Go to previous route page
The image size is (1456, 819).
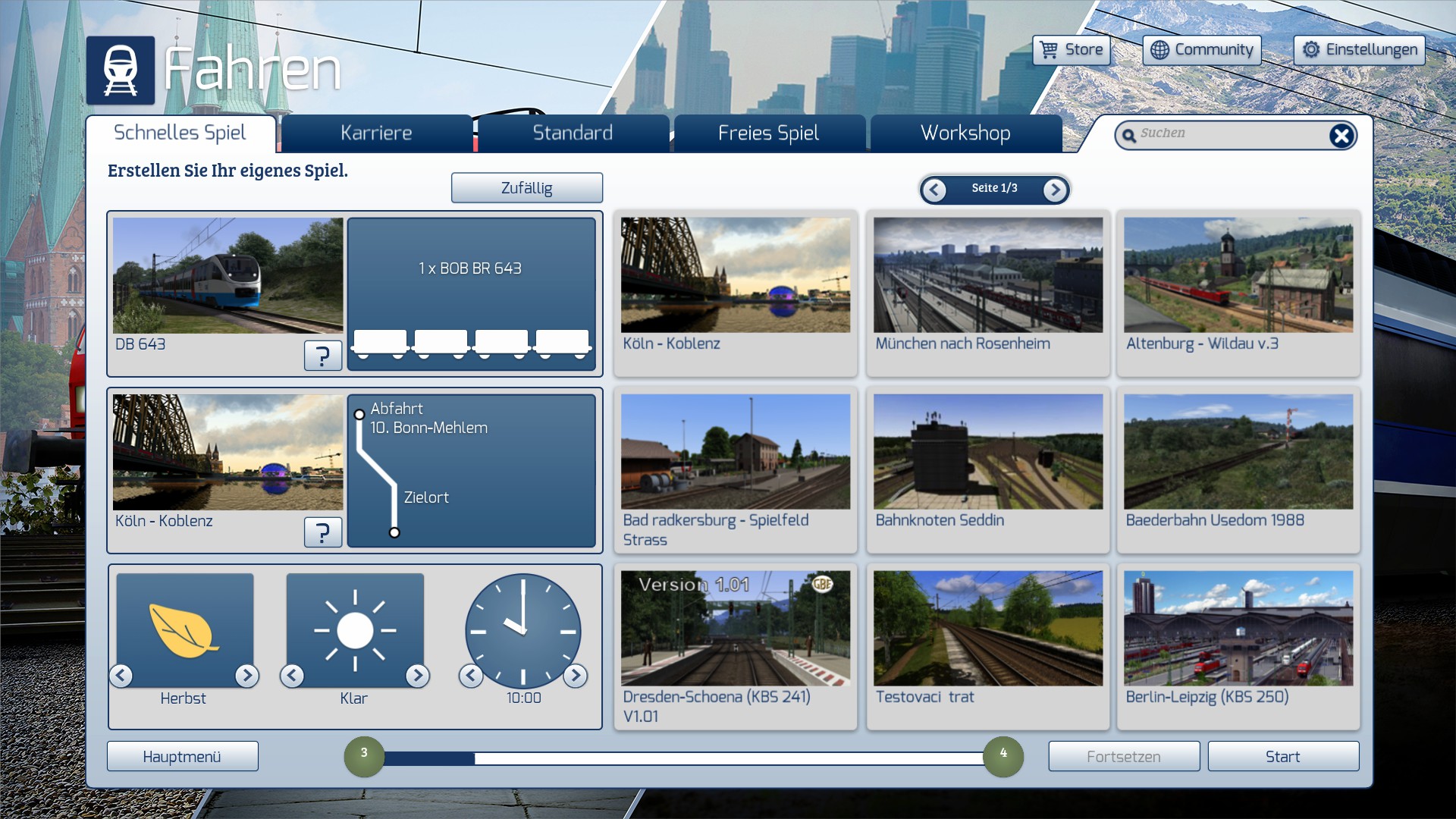click(934, 190)
